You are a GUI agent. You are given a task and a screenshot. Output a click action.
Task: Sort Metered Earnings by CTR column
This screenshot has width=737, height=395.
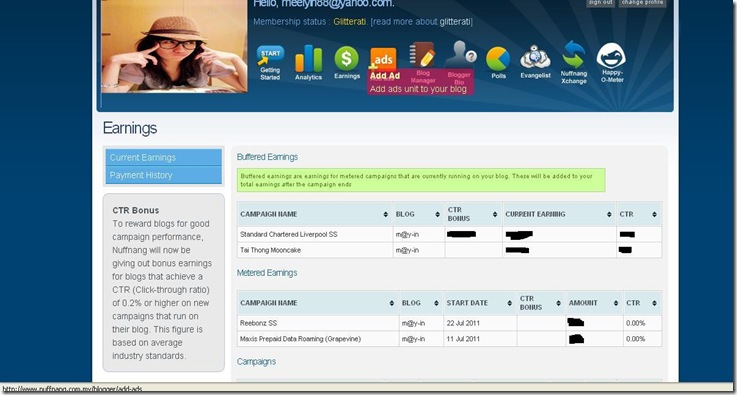(x=642, y=303)
